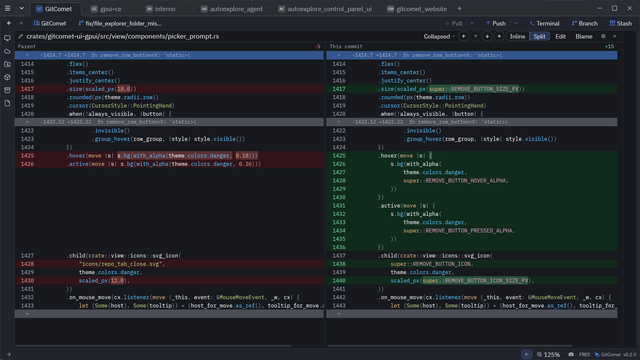Screen dimensions: 640x360
Task: Toggle Blame view
Action: coord(584,36)
